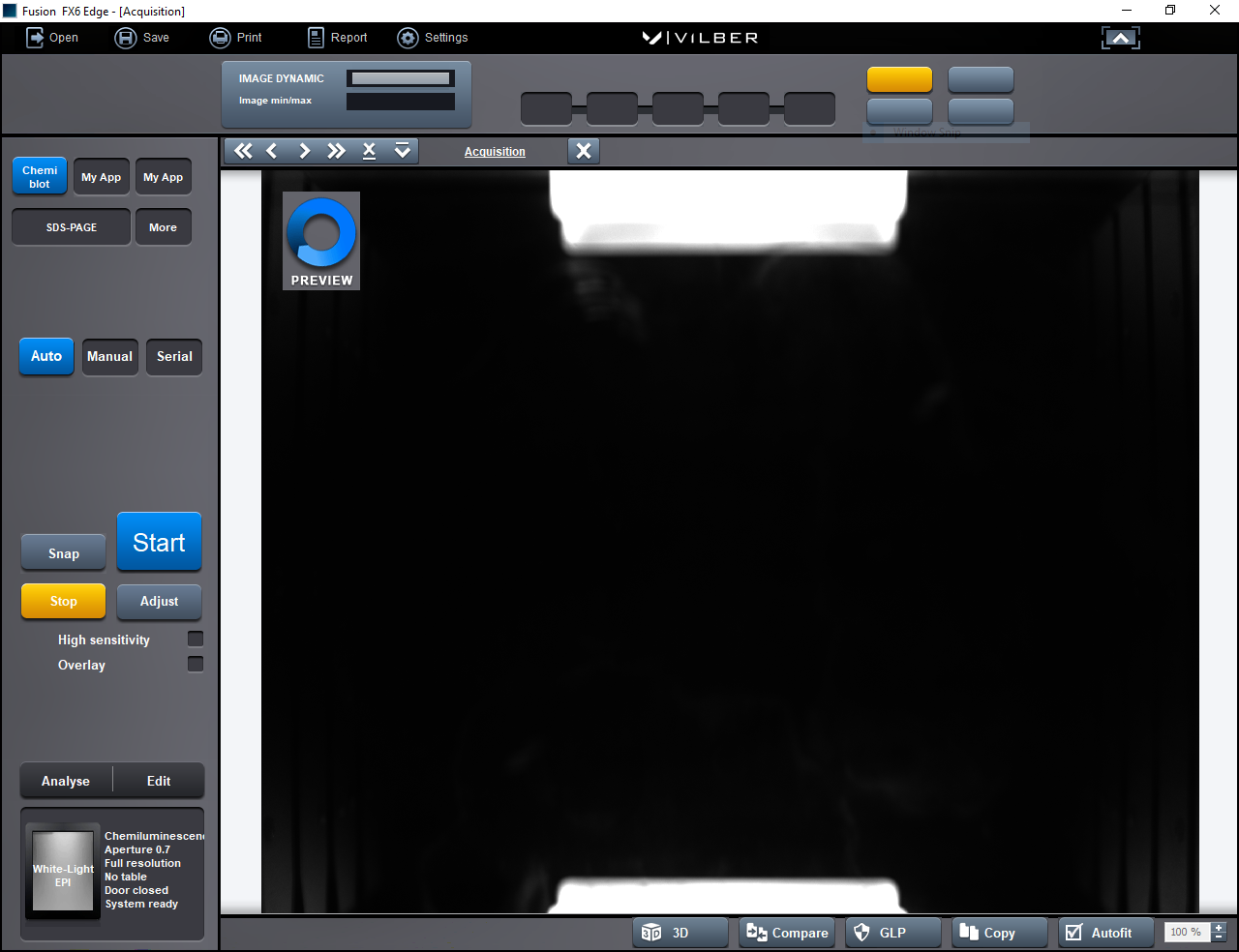Open the Settings panel

point(433,38)
